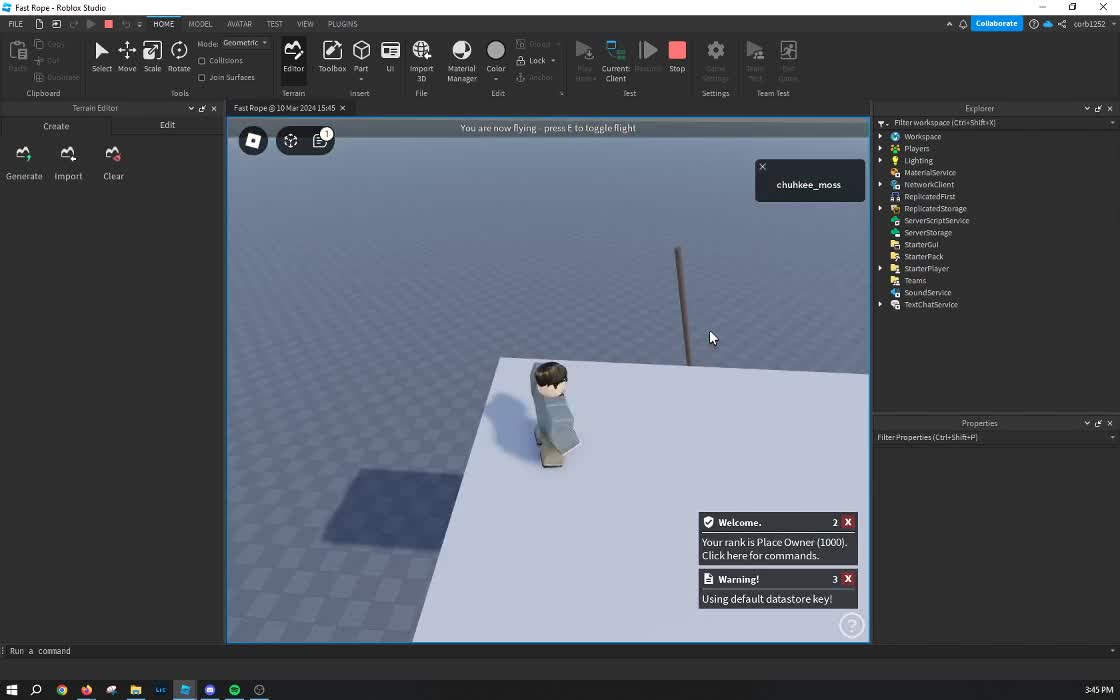Enable the Collisions checkbox
The height and width of the screenshot is (700, 1120).
point(202,61)
